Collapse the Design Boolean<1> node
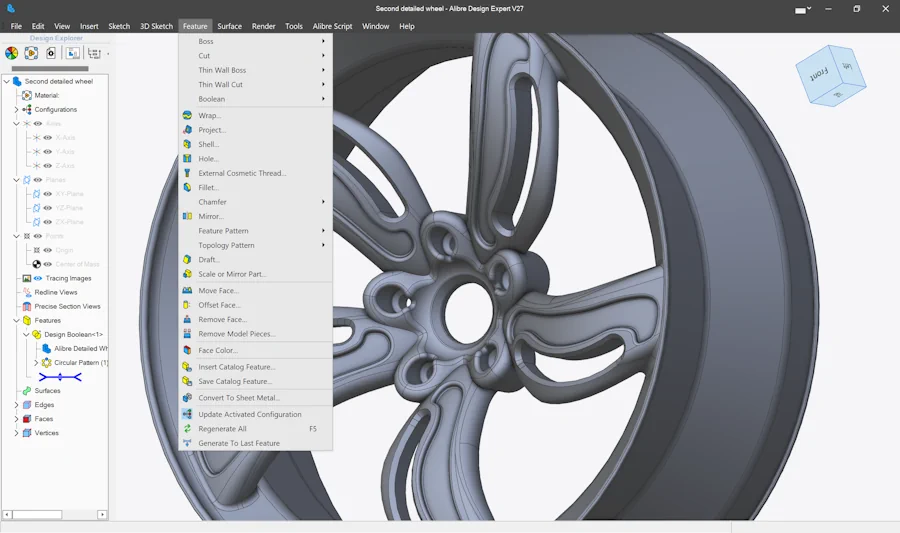 coord(26,334)
